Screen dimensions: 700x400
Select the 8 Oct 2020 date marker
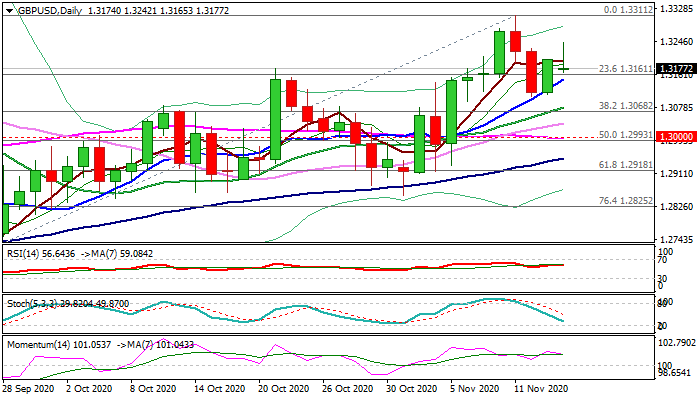(x=159, y=388)
